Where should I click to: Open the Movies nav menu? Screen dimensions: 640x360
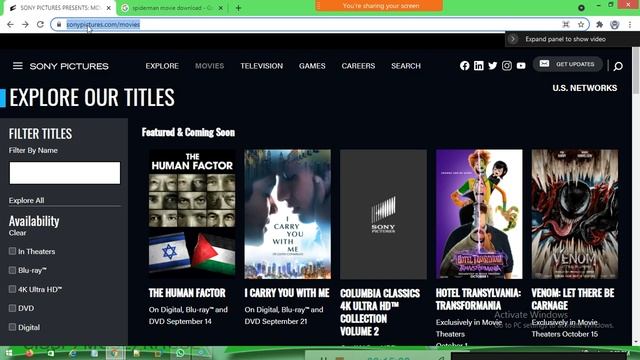(x=209, y=66)
